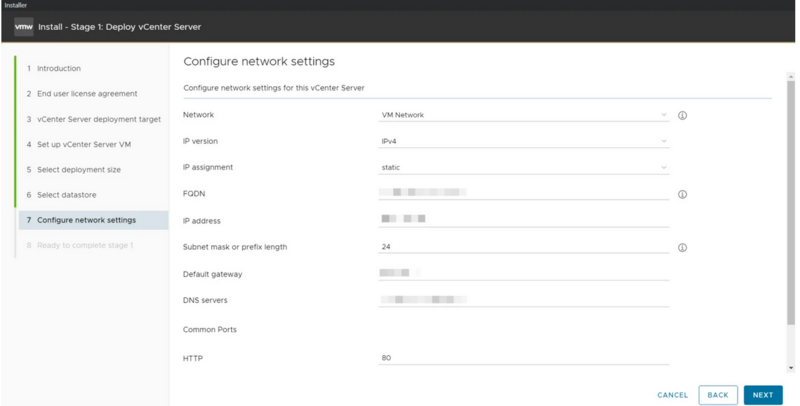Edit the Subnet mask or prefix length field
Image resolution: width=800 pixels, height=406 pixels.
(x=523, y=247)
